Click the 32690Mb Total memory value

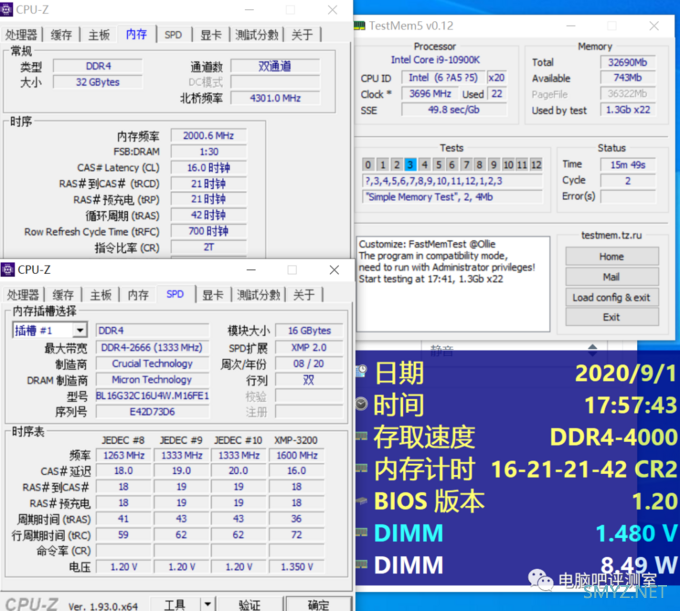click(x=628, y=62)
